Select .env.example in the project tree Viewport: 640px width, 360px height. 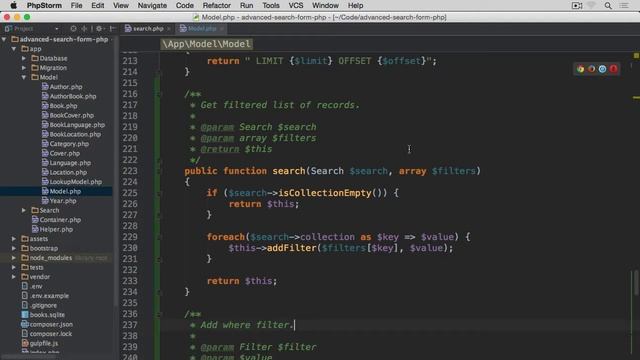pyautogui.click(x=49, y=296)
